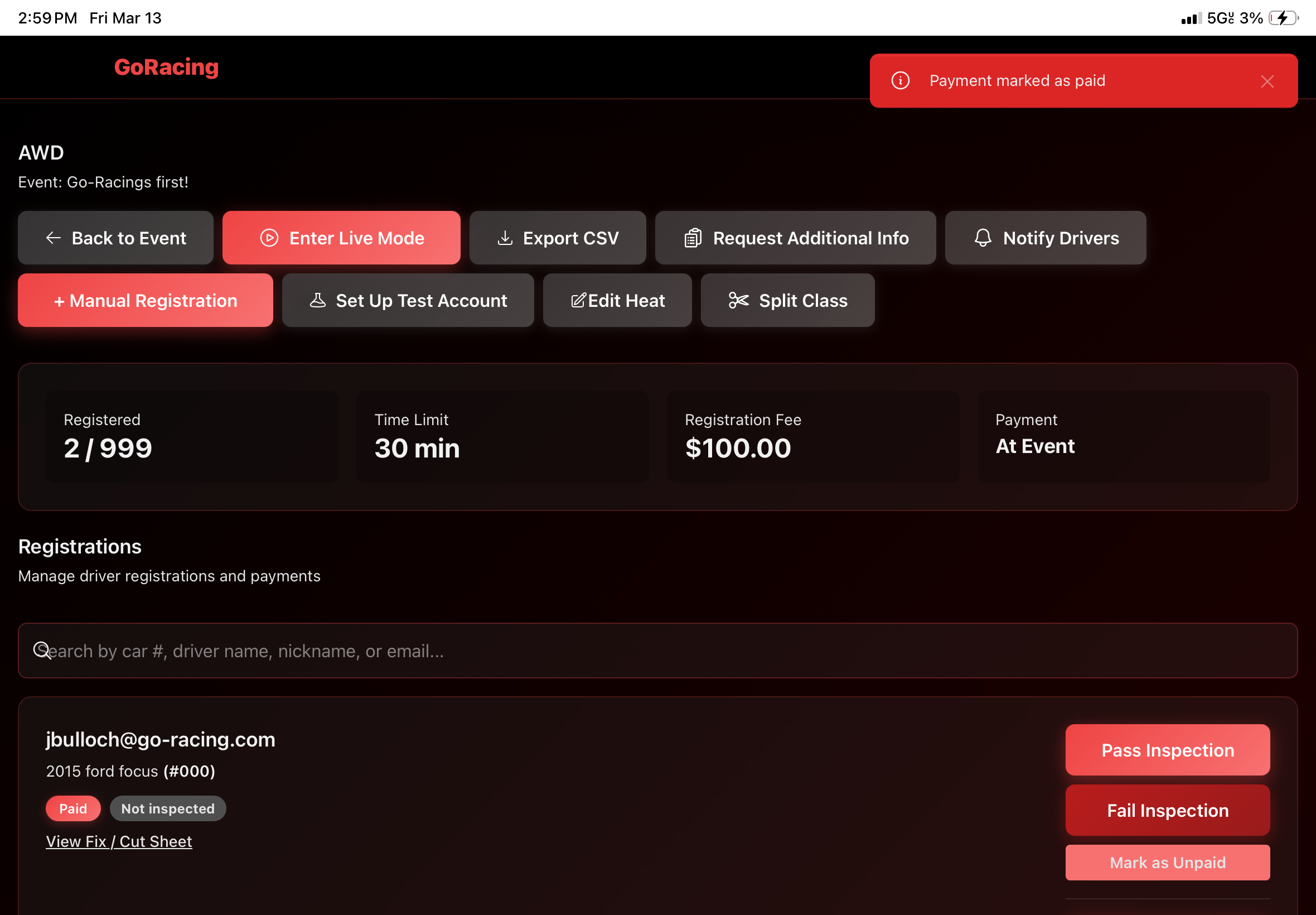Click the bell icon on Notify Drivers
This screenshot has height=915, width=1316.
tap(983, 237)
